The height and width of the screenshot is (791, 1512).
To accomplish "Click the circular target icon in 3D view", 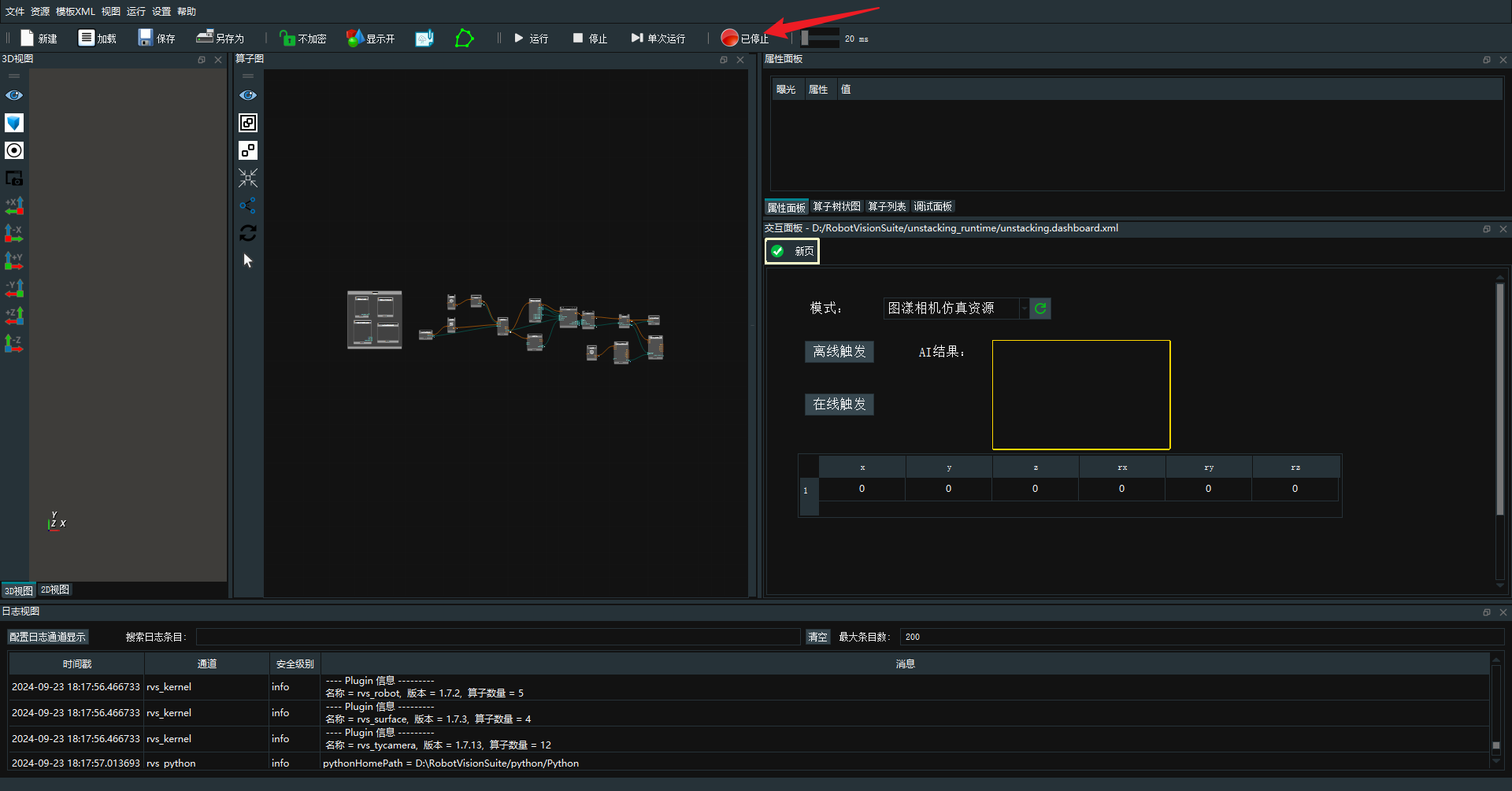I will [14, 150].
